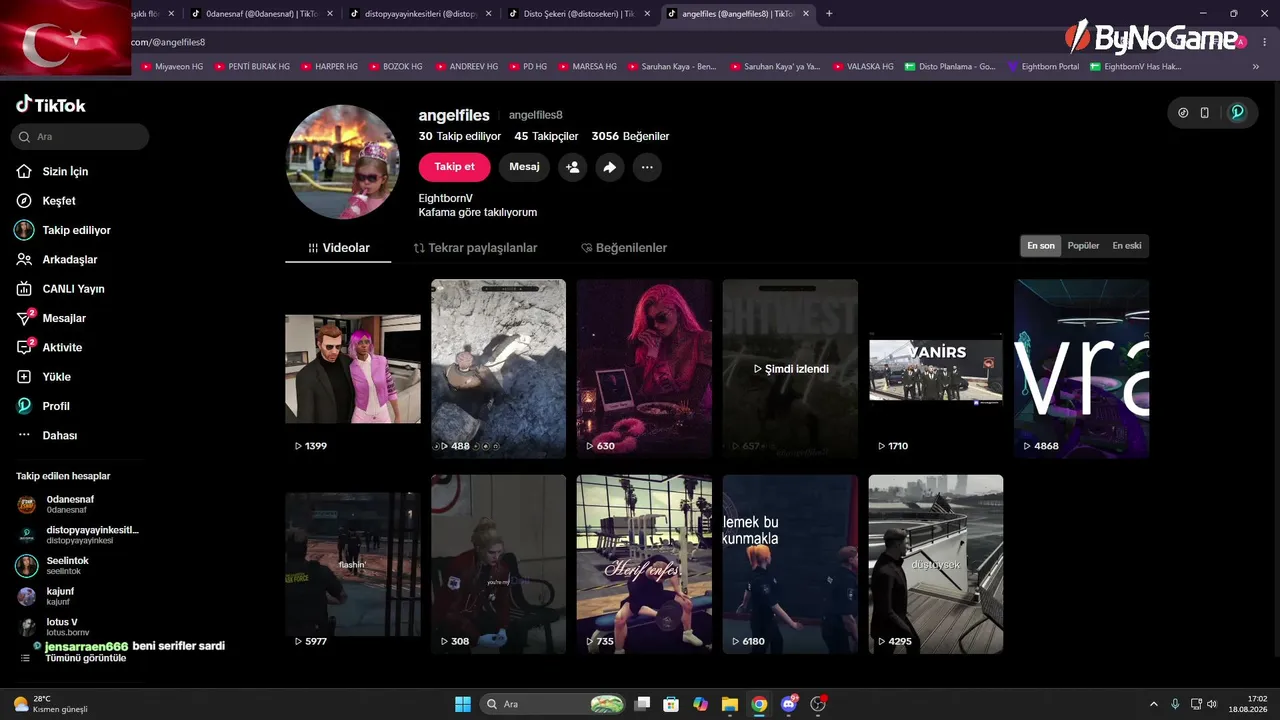Image resolution: width=1280 pixels, height=720 pixels.
Task: Open the VANIRS video with 1710 views
Action: point(936,369)
